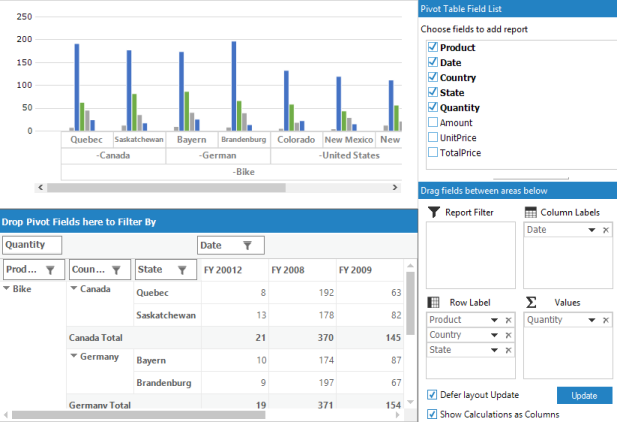Open the Date dropdown in Column Labels
Image resolution: width=617 pixels, height=422 pixels.
click(591, 230)
